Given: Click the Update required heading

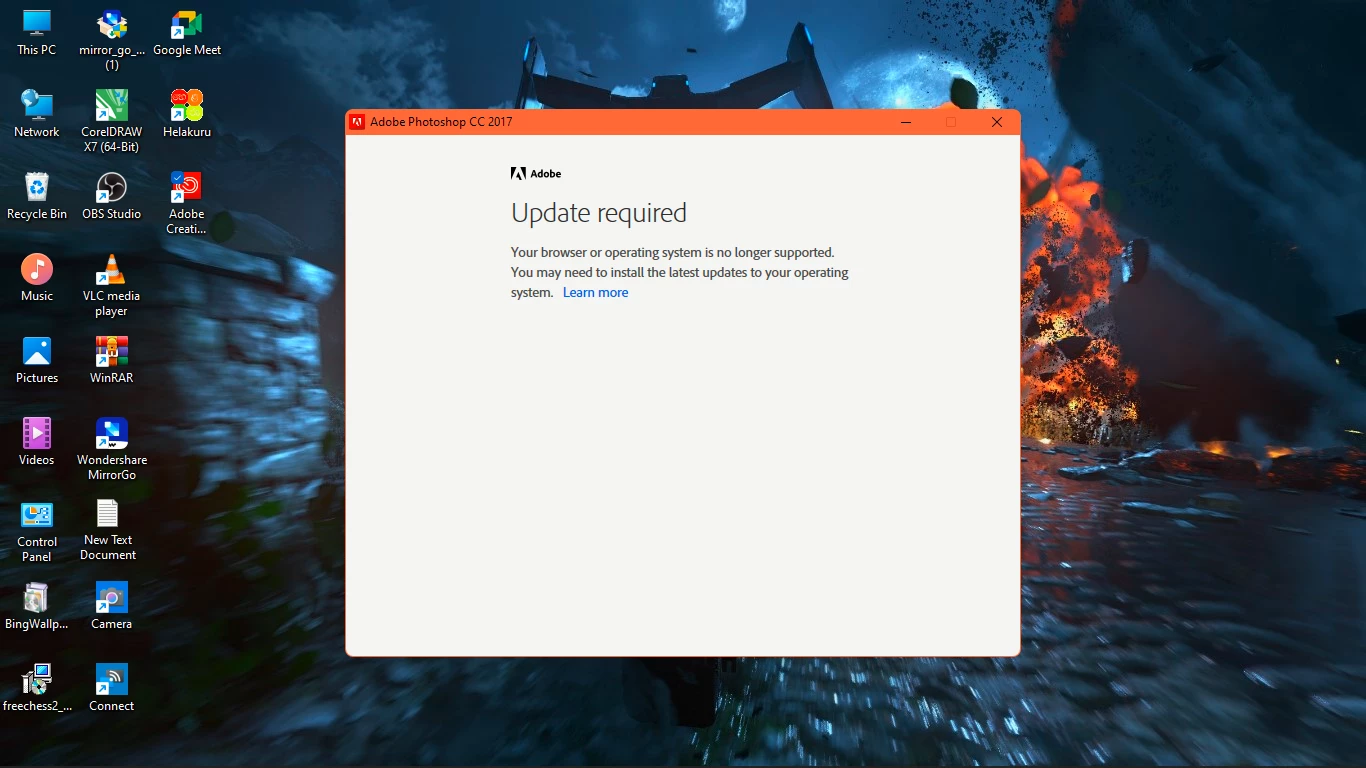Looking at the screenshot, I should 599,213.
